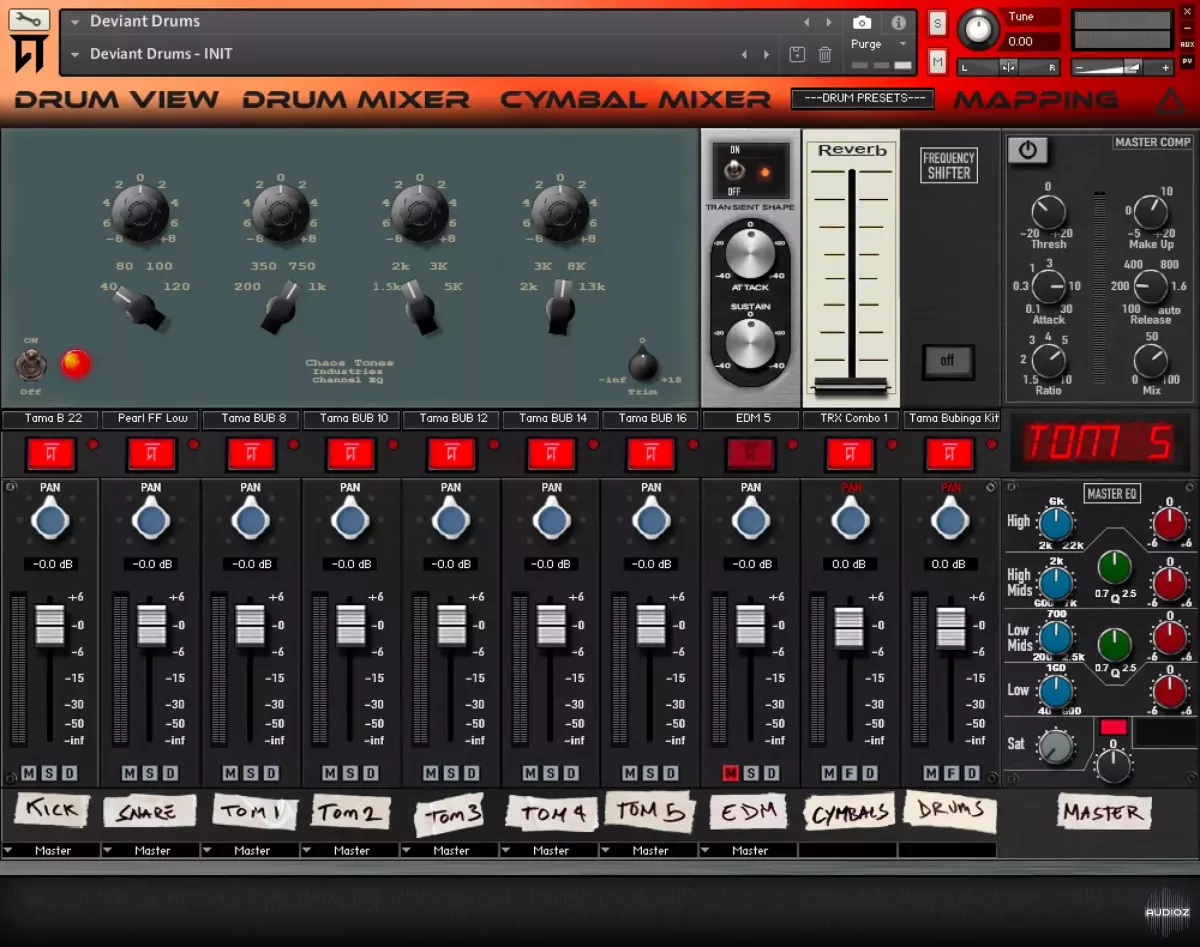This screenshot has width=1200, height=947.
Task: Click the Reverb send fader
Action: [x=851, y=386]
